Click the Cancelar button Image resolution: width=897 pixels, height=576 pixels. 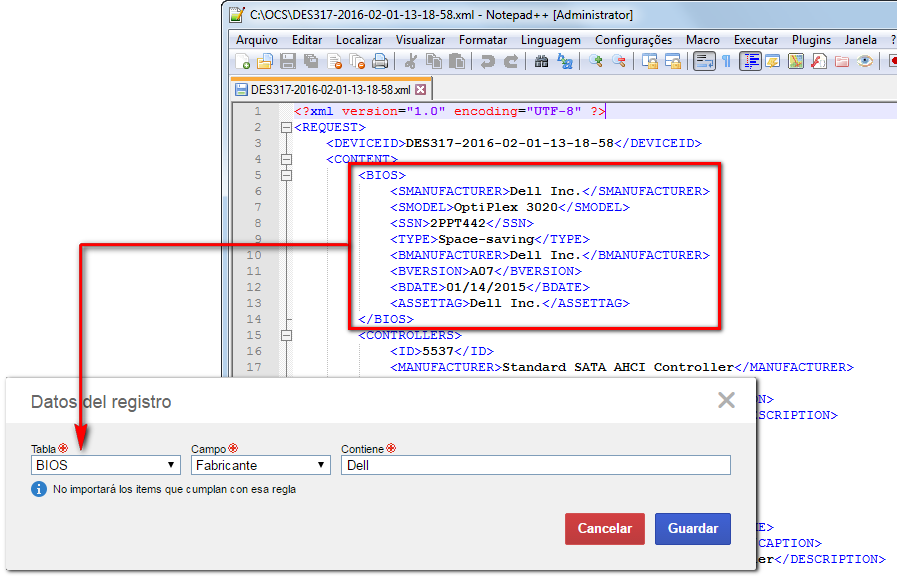click(x=605, y=529)
